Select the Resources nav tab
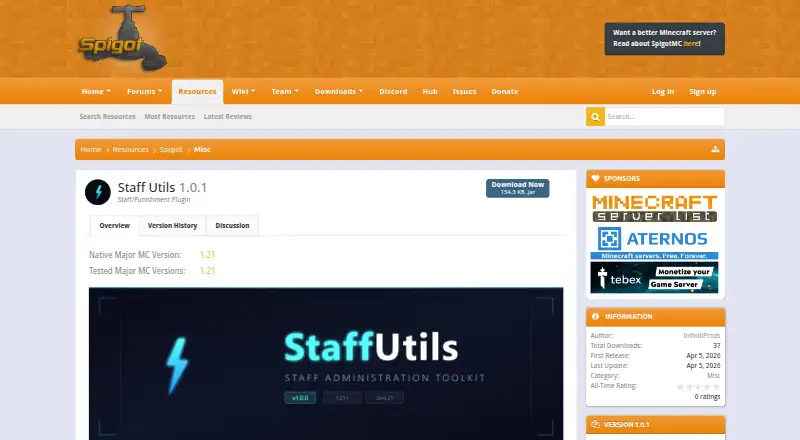Screen dimensions: 800x440 tap(197, 92)
